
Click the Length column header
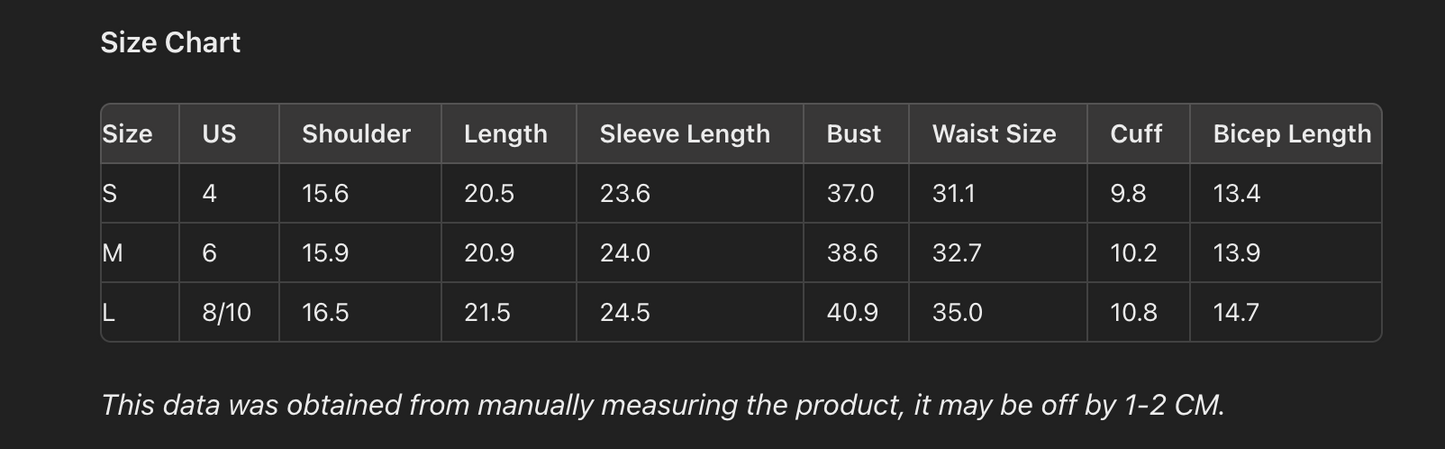tap(505, 134)
